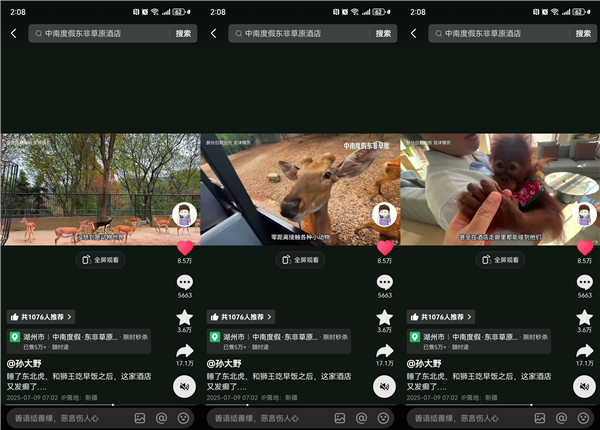Like the video in the left phone screen

click(185, 247)
